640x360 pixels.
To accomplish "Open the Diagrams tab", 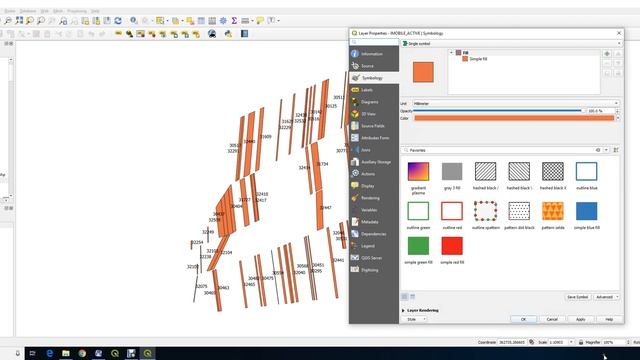I will (374, 102).
